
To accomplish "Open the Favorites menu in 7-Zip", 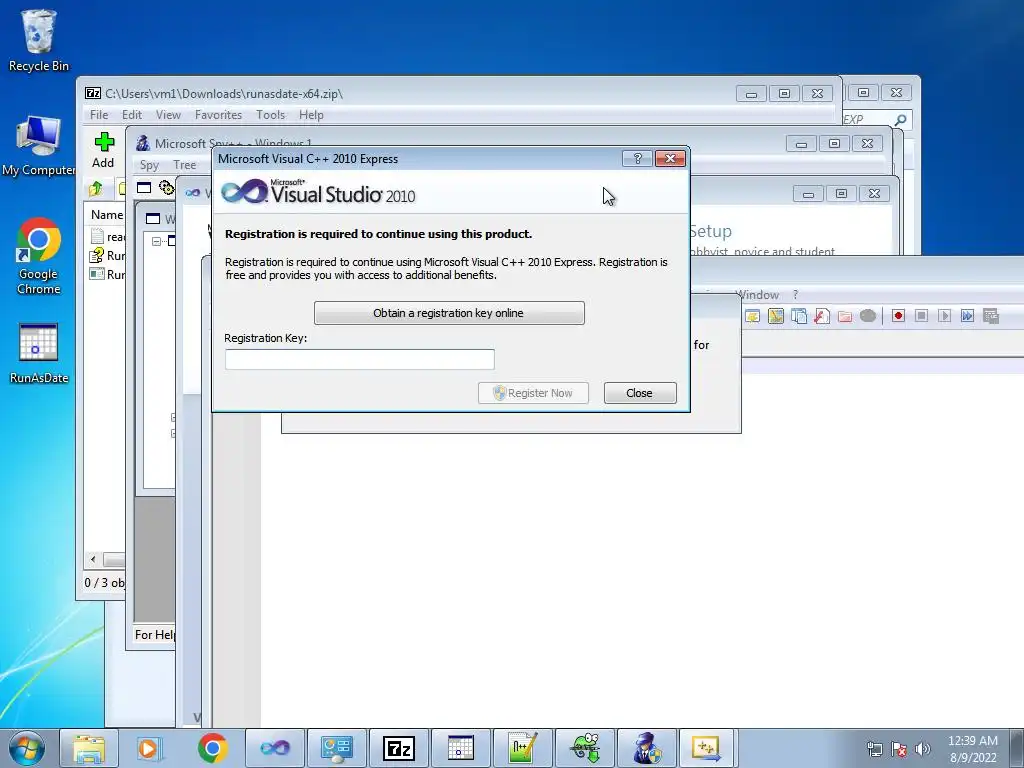I will [x=218, y=115].
